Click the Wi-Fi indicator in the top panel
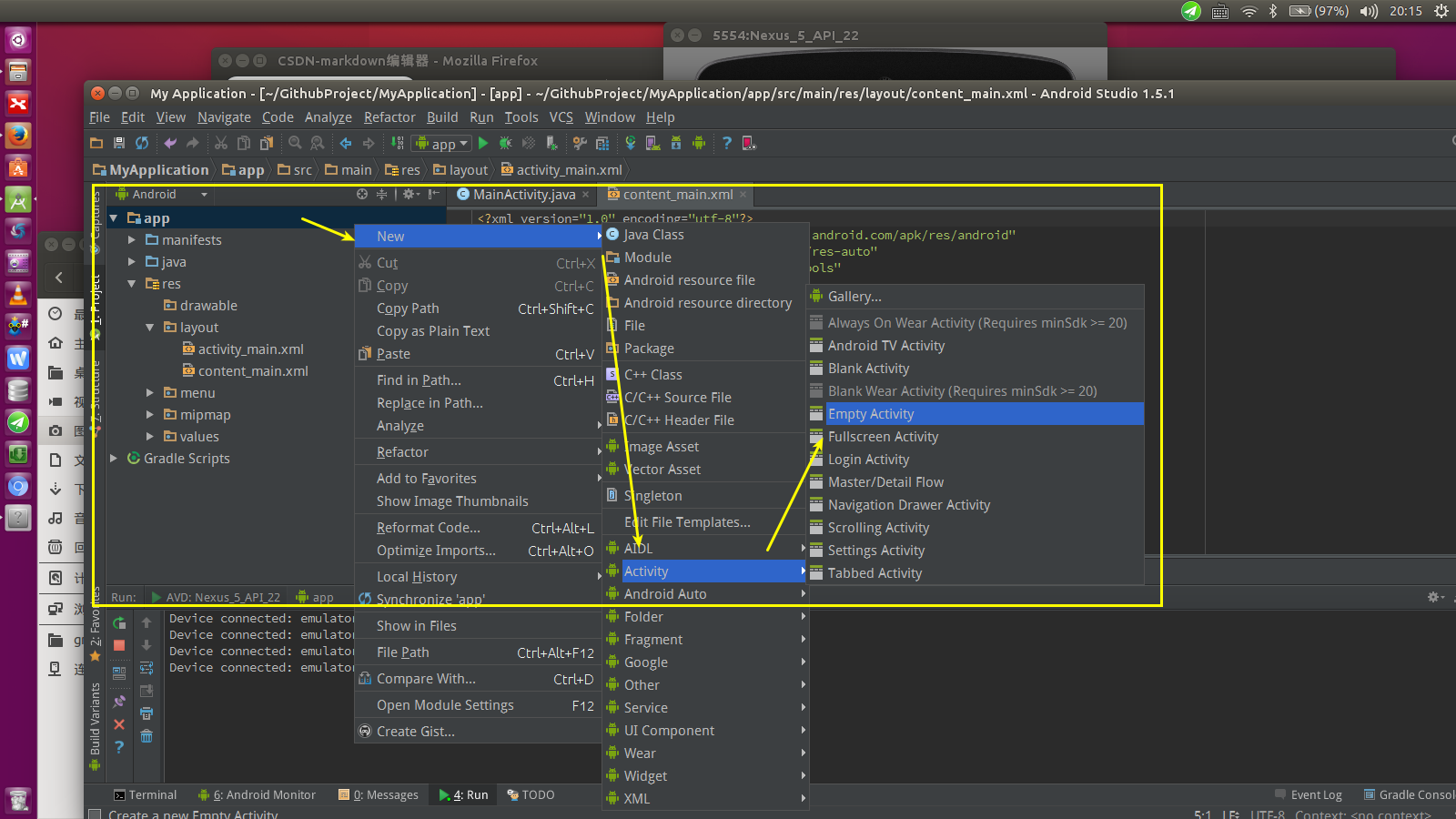The width and height of the screenshot is (1456, 819). point(1249,11)
